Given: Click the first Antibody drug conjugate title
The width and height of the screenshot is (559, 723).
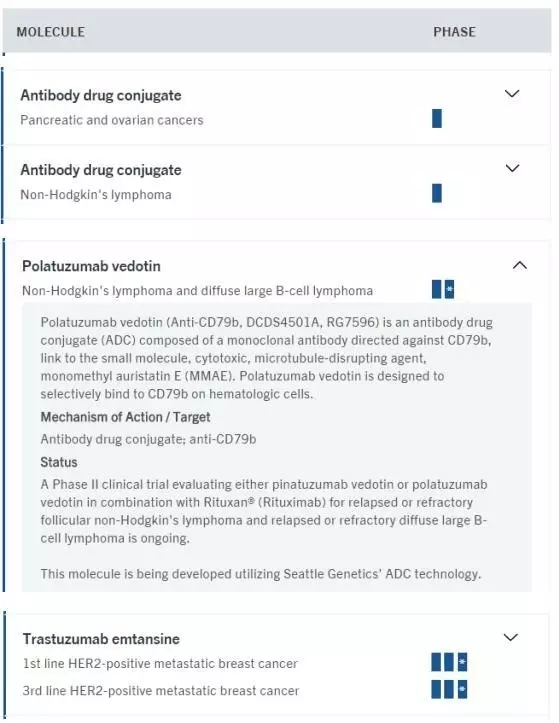Looking at the screenshot, I should [x=101, y=95].
